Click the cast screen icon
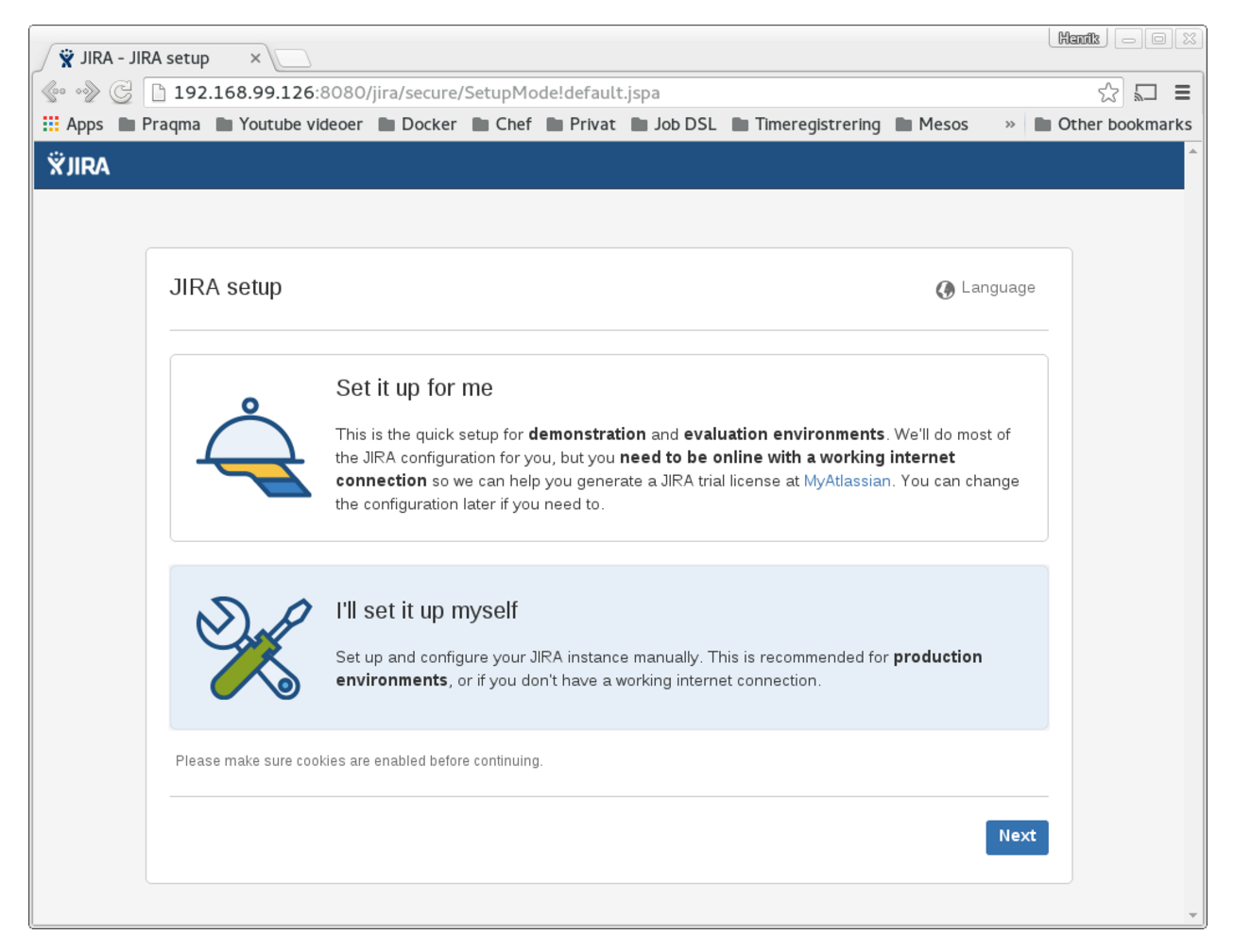This screenshot has height=952, width=1234. tap(1145, 93)
